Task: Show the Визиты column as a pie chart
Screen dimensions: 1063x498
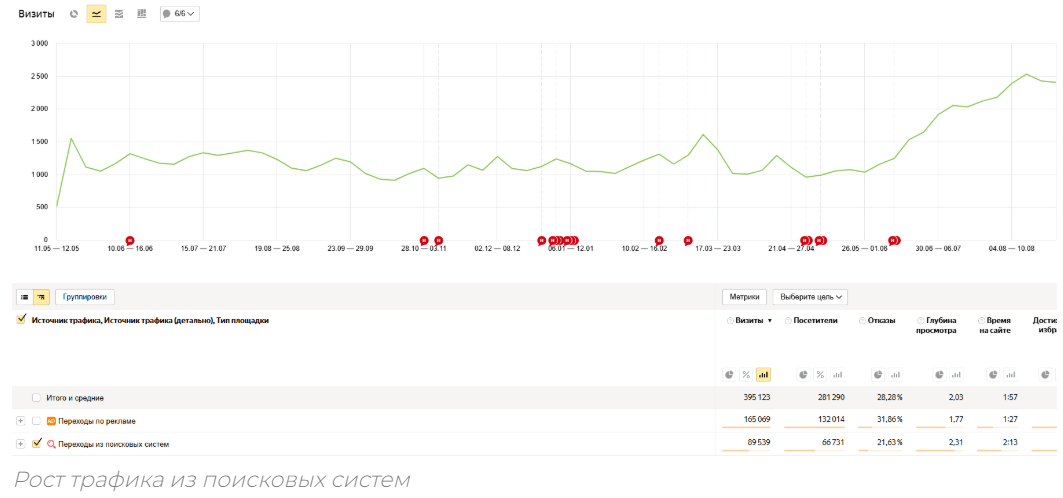Action: [729, 374]
